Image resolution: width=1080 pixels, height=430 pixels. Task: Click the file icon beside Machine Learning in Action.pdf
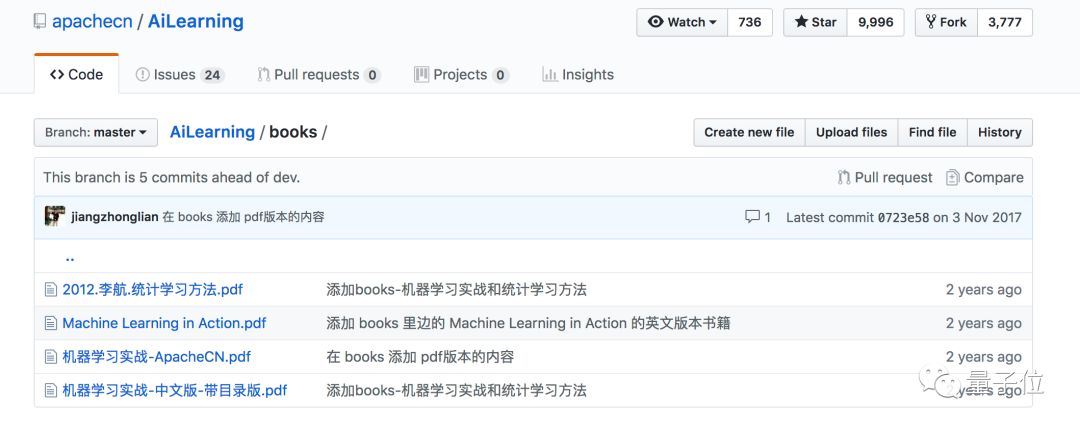click(51, 323)
